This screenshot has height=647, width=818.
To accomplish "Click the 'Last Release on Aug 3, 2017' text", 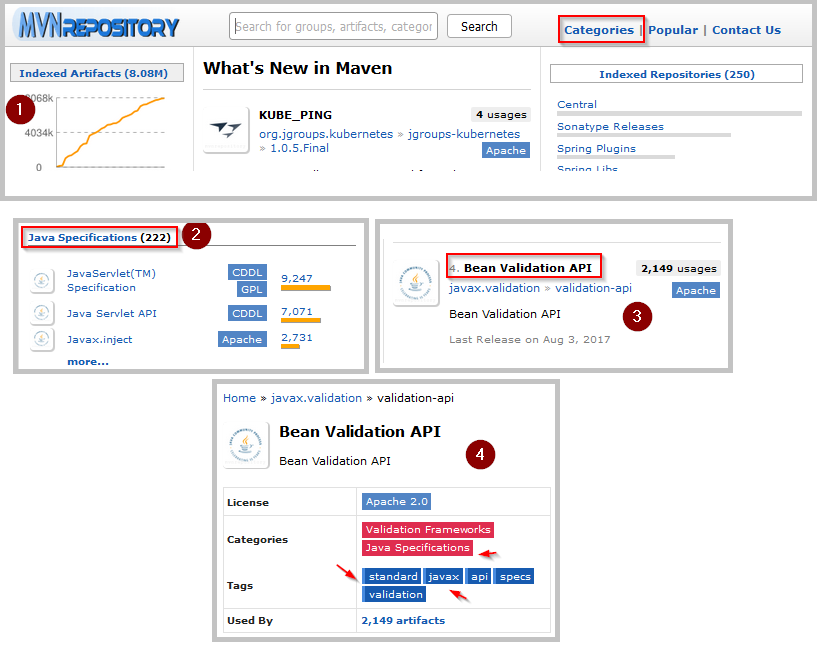I will [530, 340].
